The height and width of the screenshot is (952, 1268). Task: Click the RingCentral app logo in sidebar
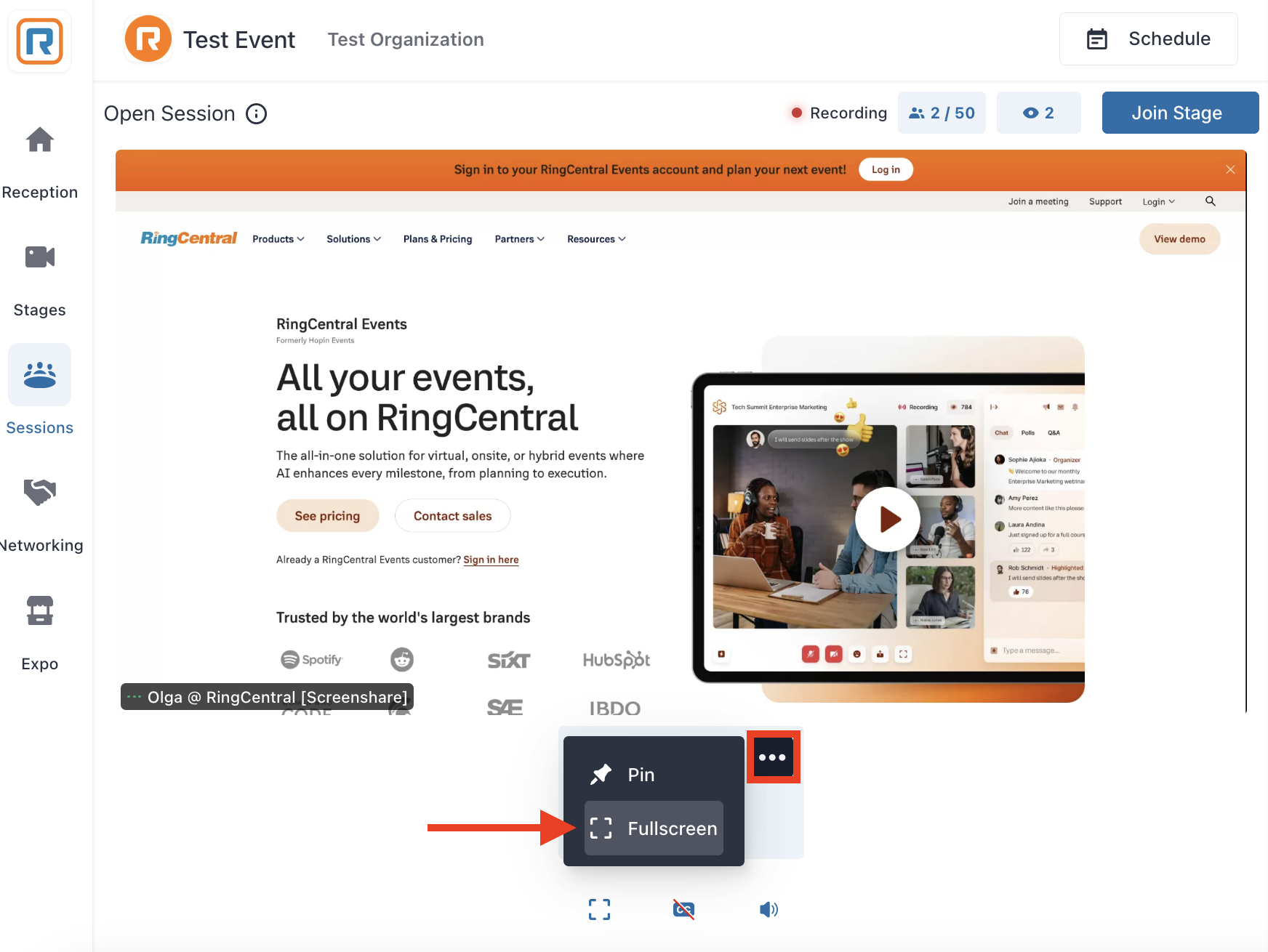coord(39,41)
